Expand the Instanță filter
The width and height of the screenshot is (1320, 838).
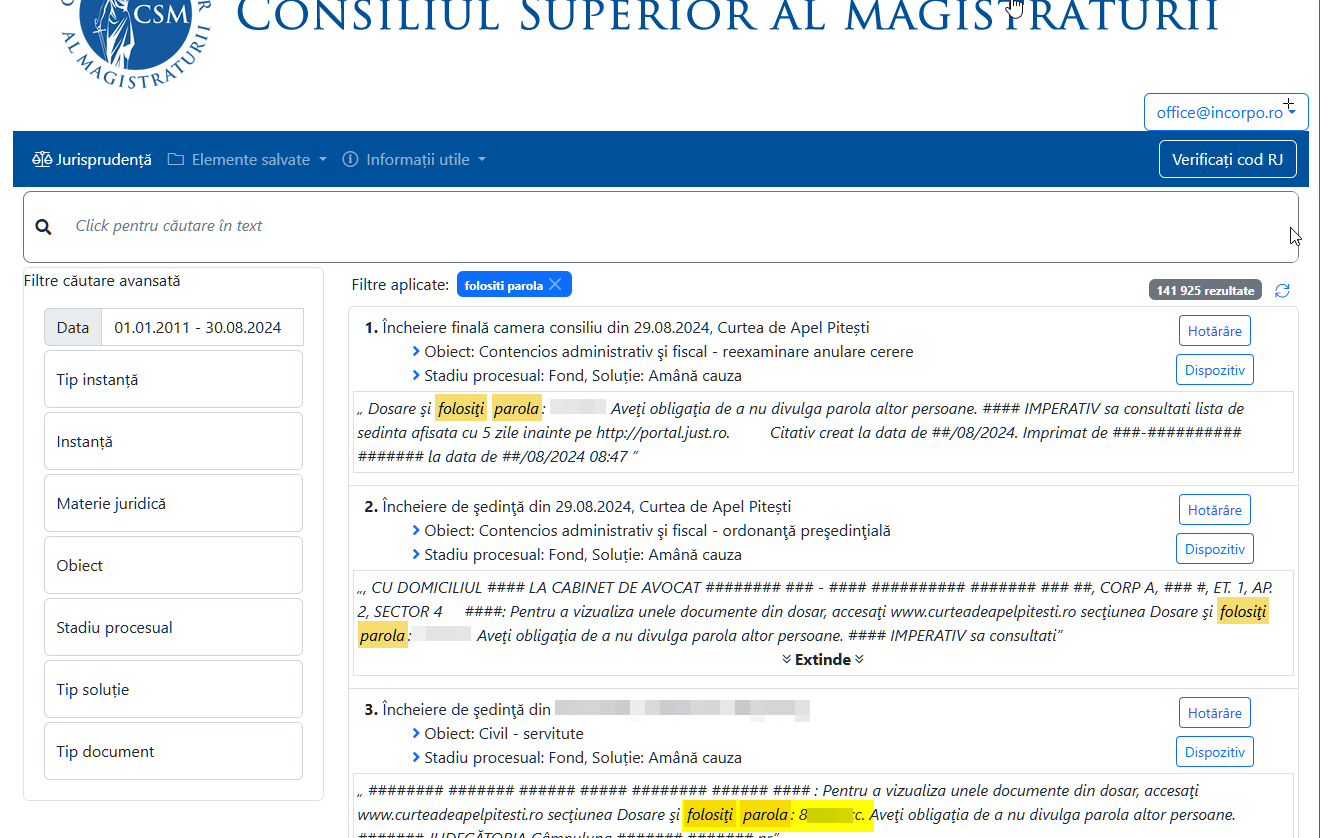click(173, 442)
